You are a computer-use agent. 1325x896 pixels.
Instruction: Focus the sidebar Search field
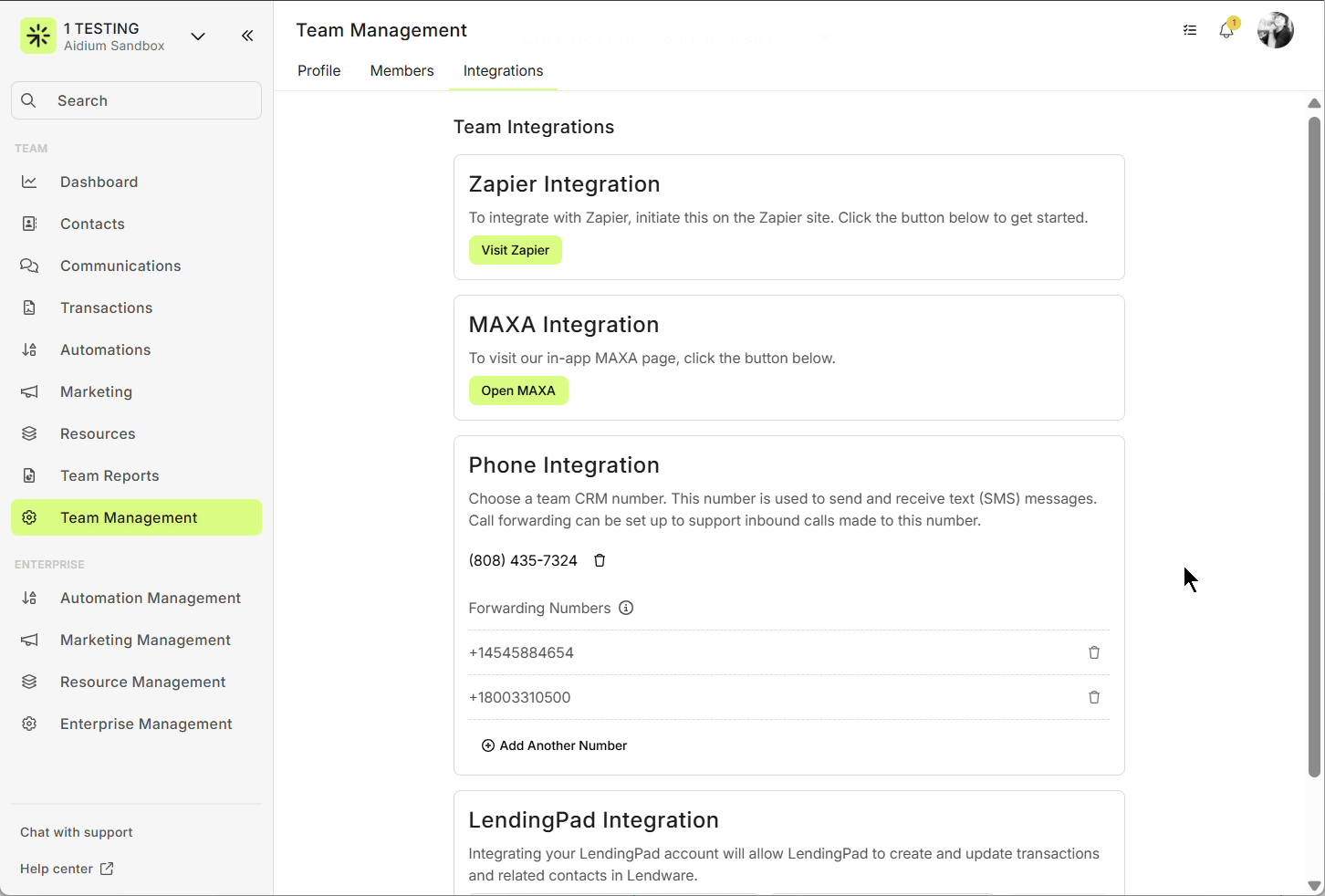click(137, 100)
